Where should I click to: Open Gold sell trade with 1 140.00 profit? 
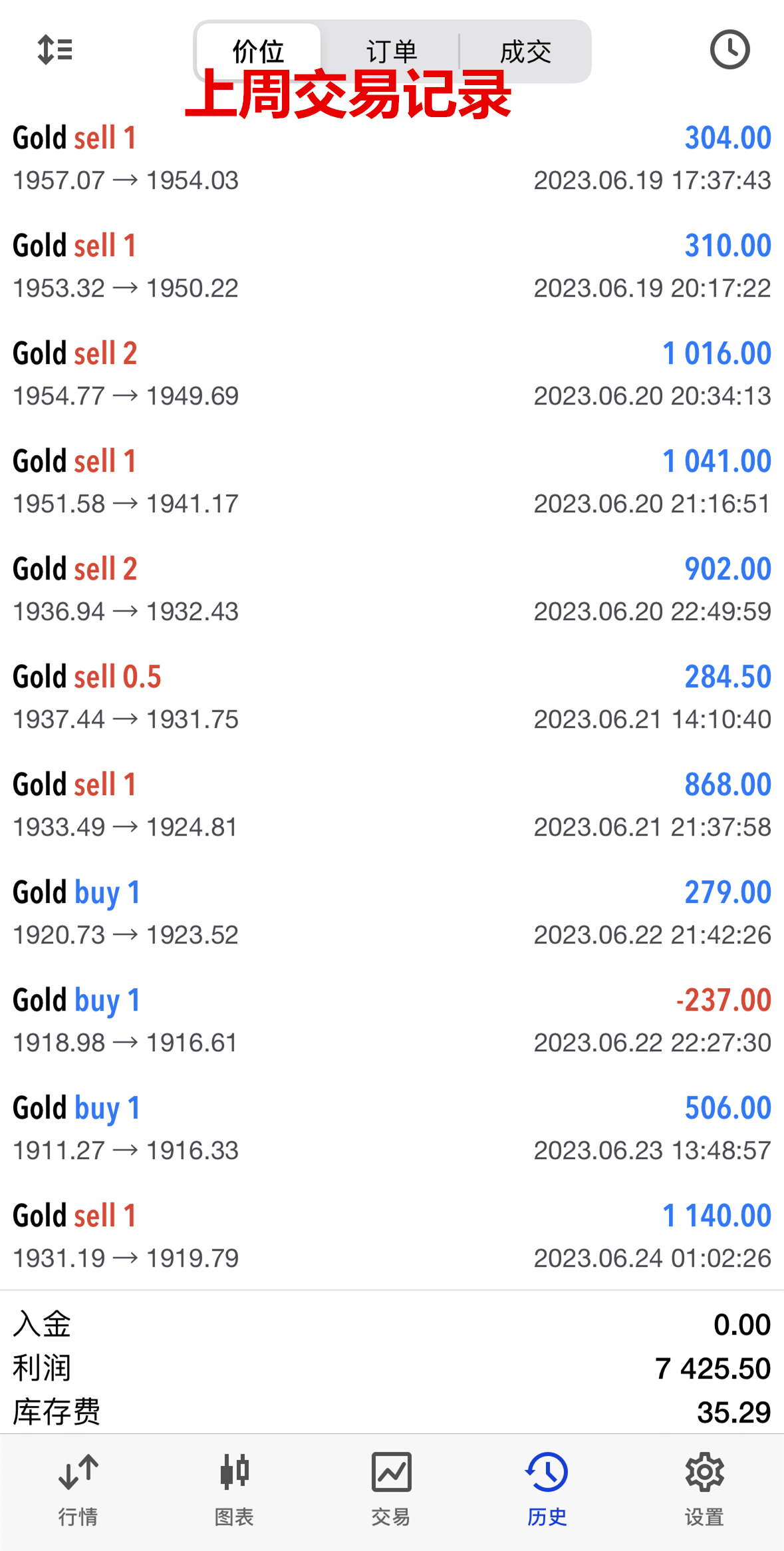pyautogui.click(x=392, y=1236)
